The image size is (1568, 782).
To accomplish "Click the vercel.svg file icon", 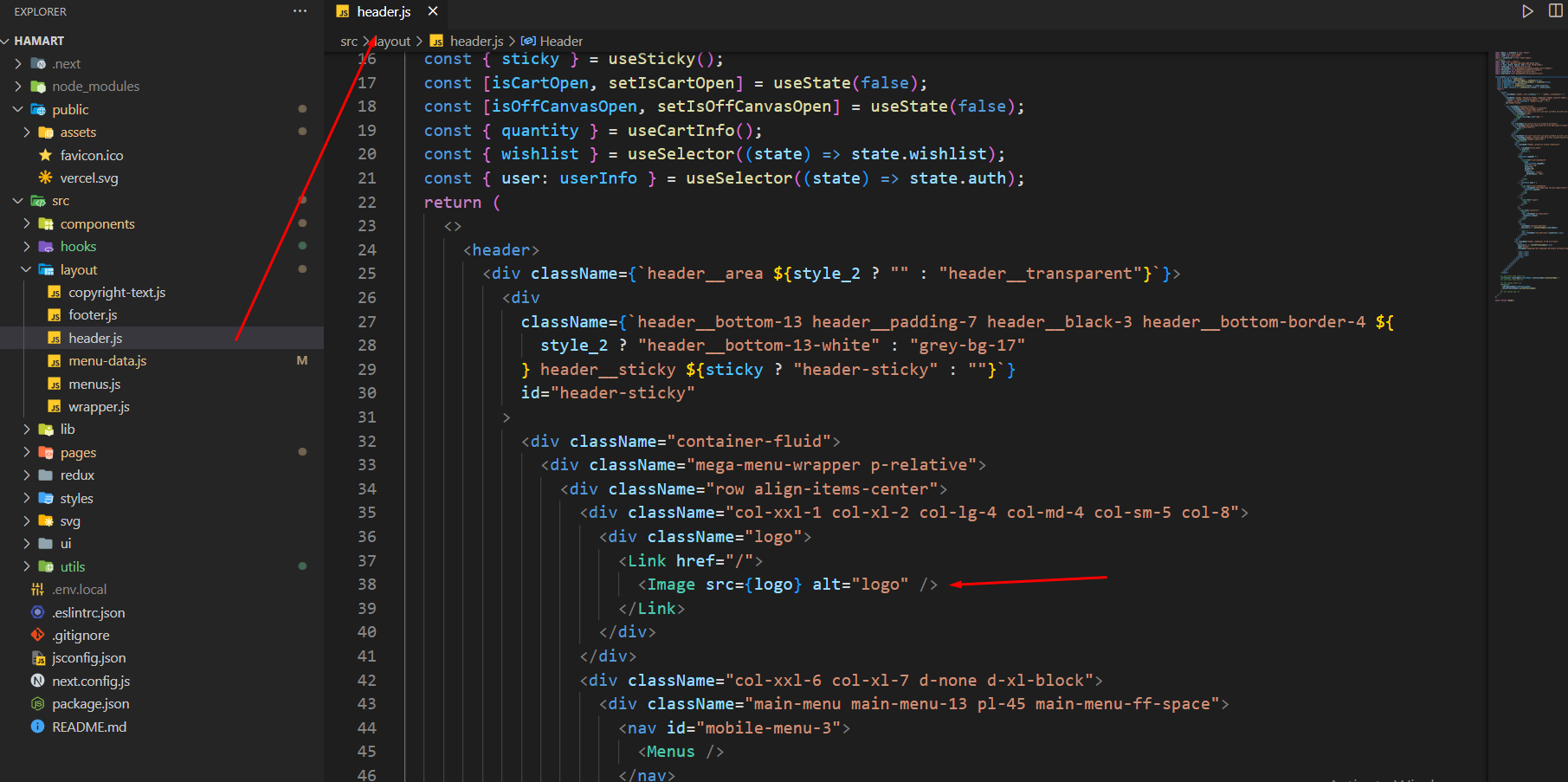I will point(46,178).
